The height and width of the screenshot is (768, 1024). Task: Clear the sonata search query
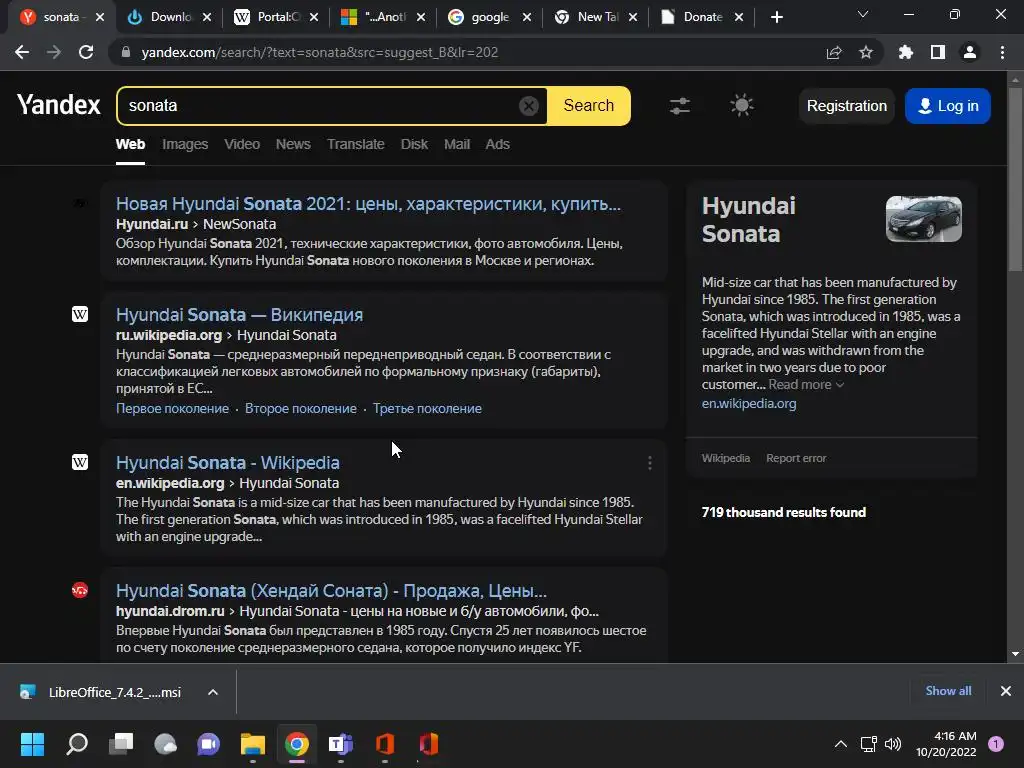click(x=528, y=106)
